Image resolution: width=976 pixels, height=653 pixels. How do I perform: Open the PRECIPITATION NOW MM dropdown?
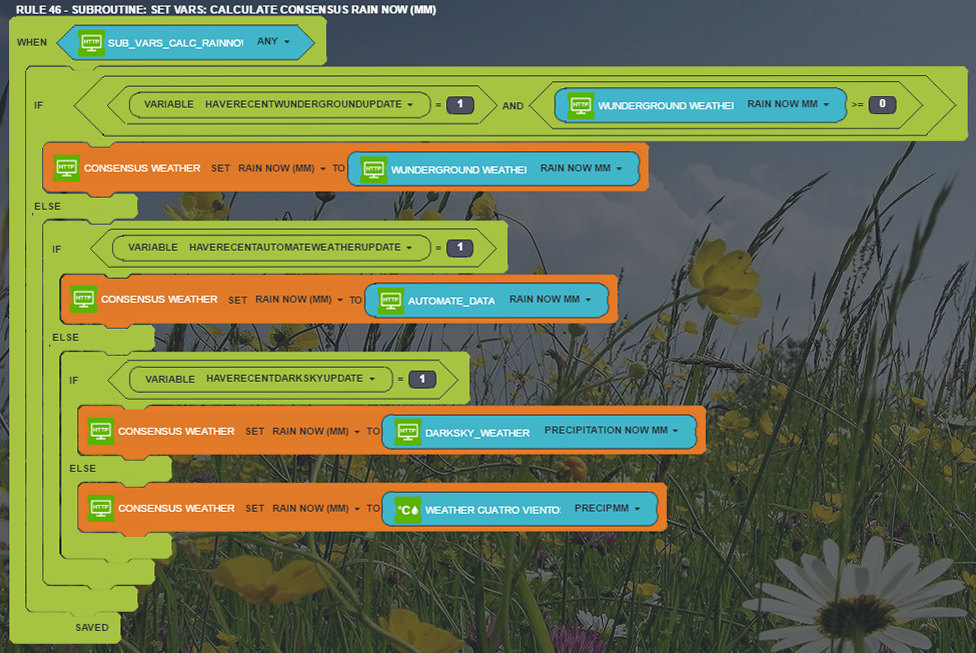coord(612,431)
